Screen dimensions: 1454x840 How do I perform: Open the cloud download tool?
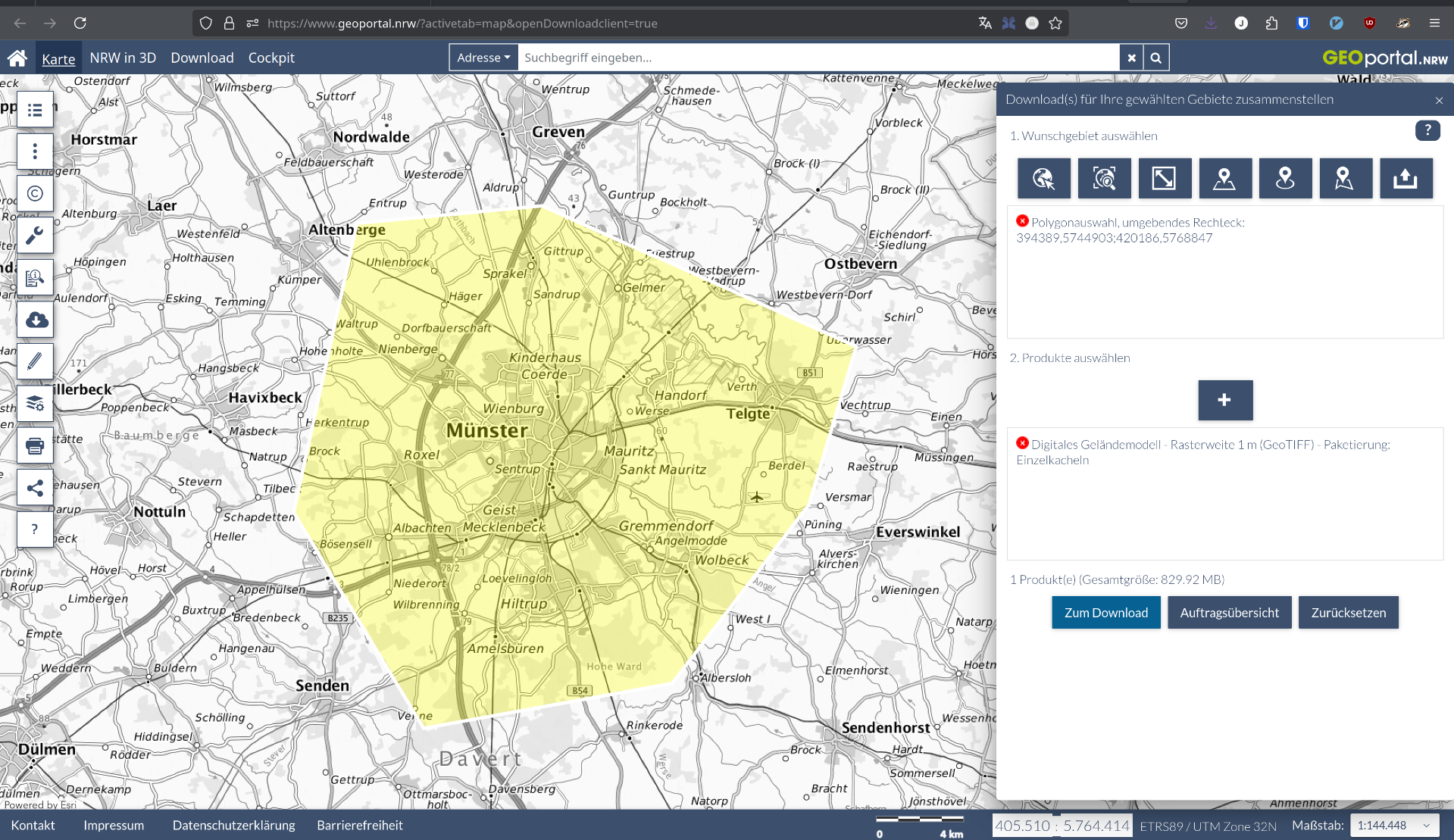point(35,320)
